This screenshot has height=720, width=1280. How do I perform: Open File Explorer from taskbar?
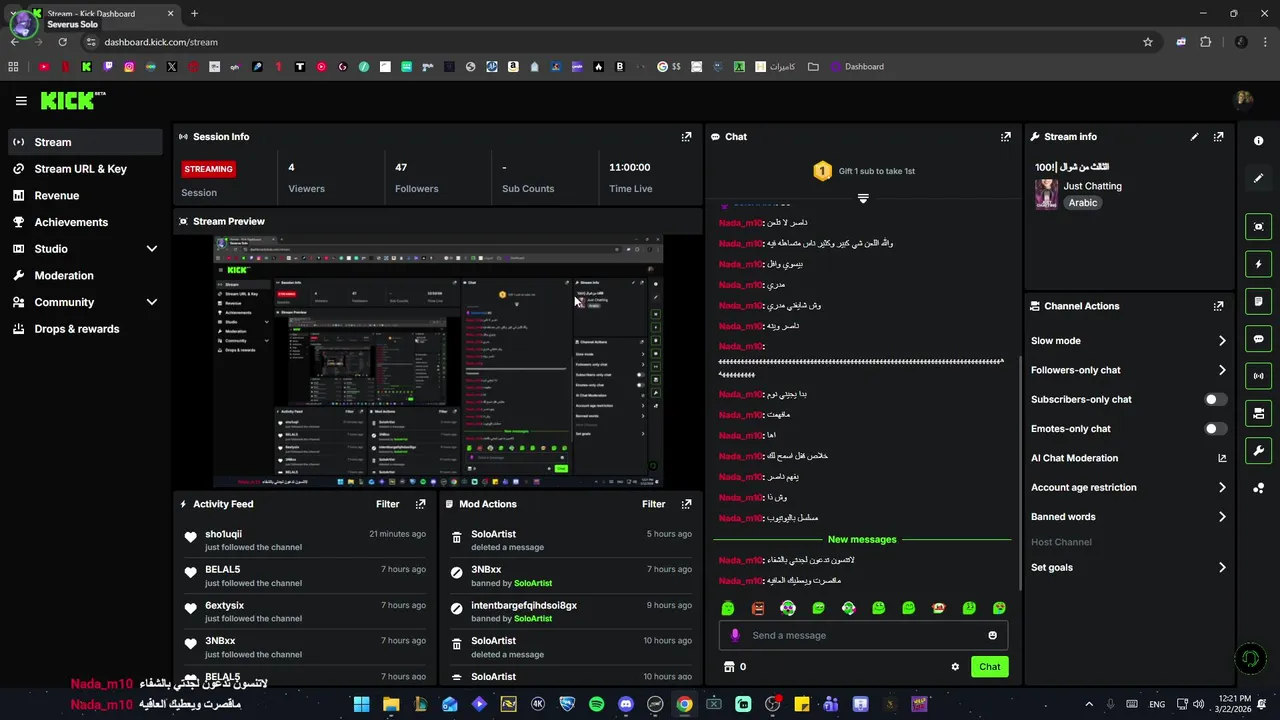point(391,704)
